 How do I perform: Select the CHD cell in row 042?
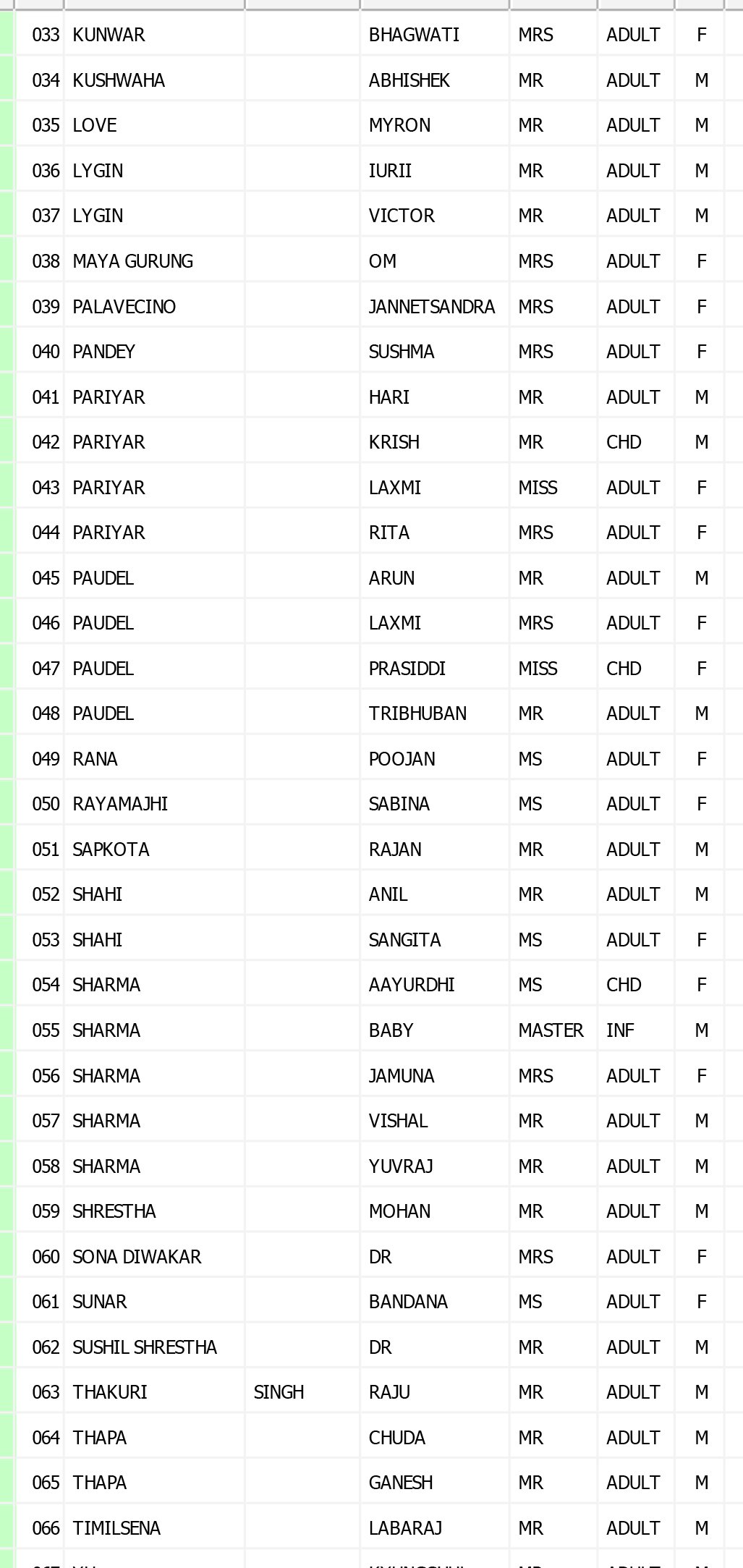coord(624,442)
